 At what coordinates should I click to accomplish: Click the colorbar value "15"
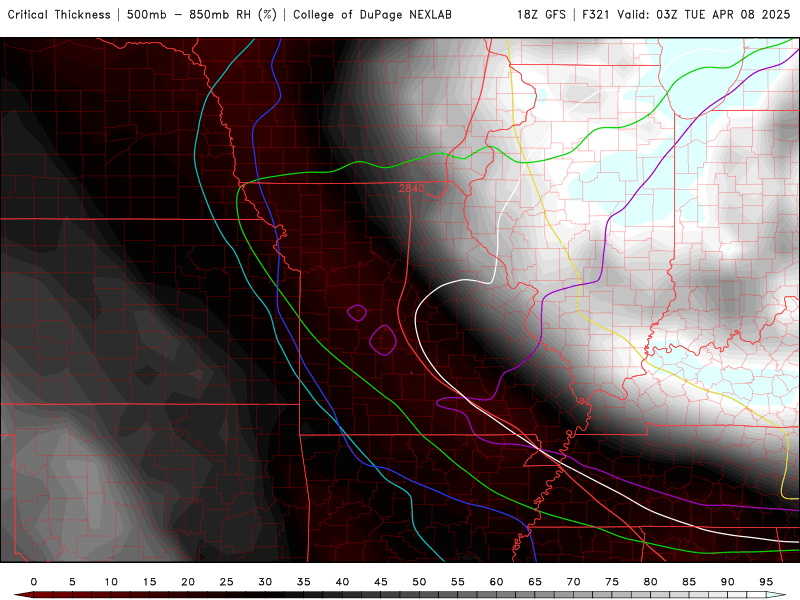coord(149,582)
